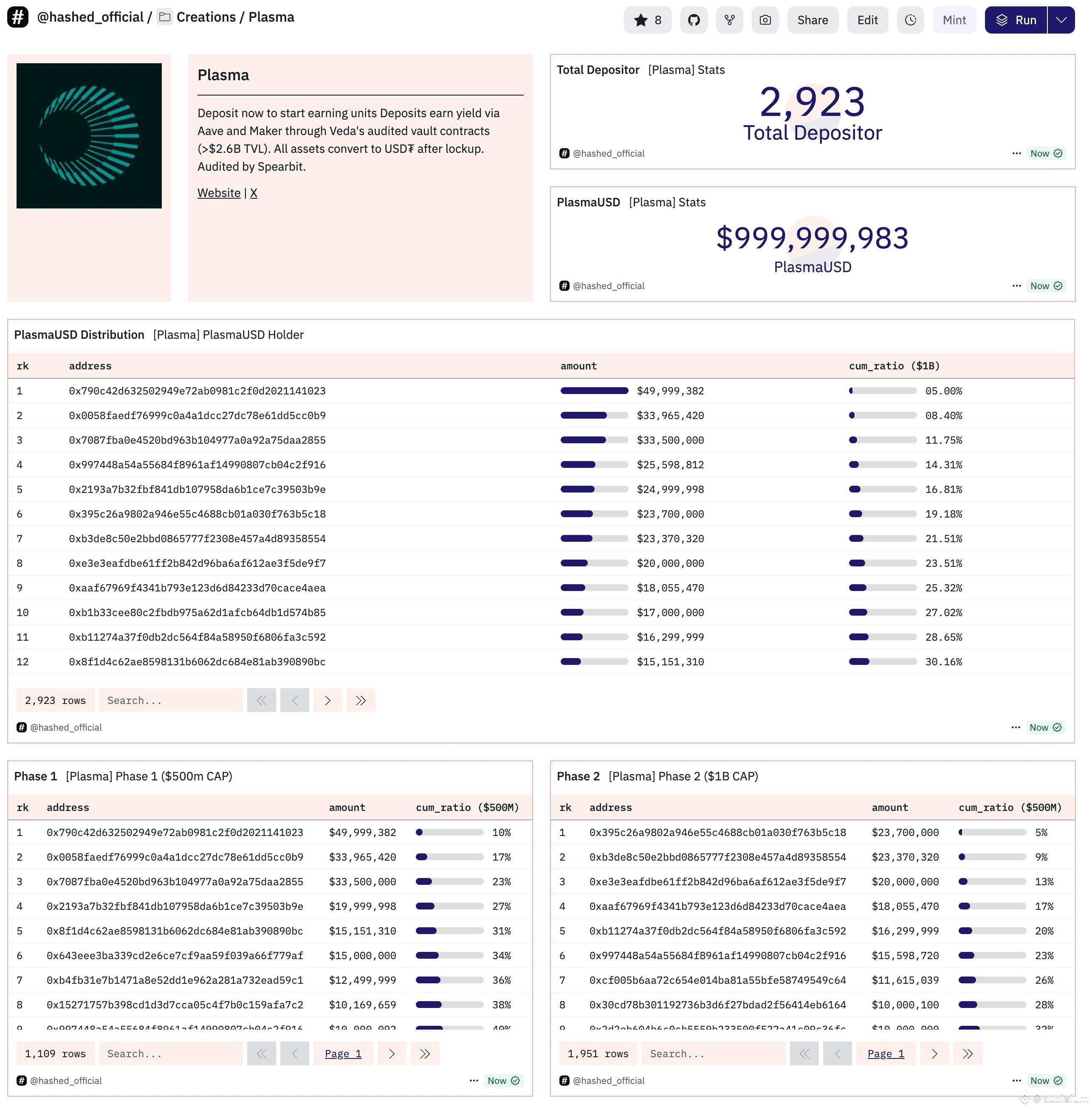Jump to last page in Phase 2 table

[968, 1053]
